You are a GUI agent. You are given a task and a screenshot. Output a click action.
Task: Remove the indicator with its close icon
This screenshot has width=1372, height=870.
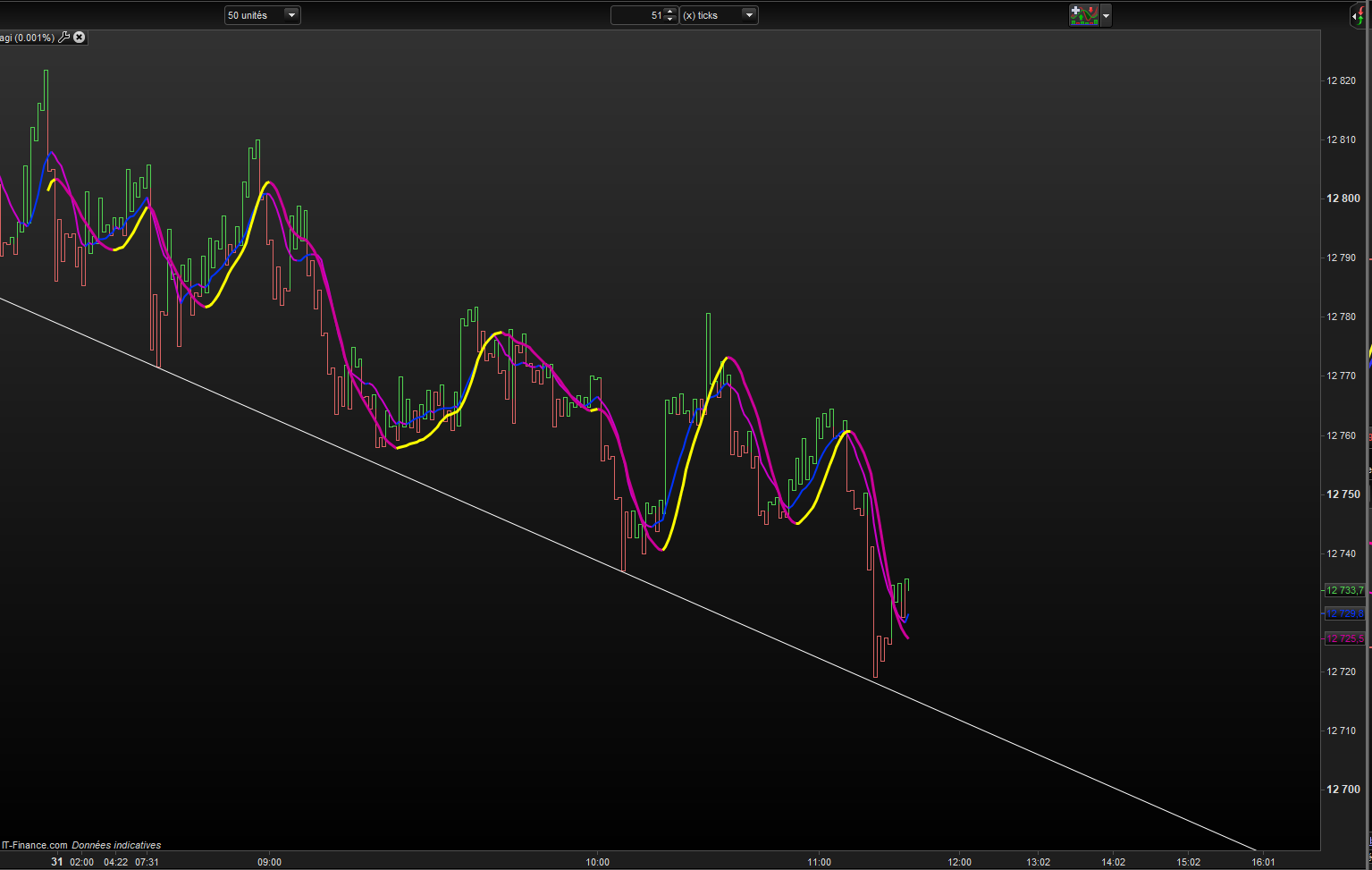pyautogui.click(x=79, y=38)
